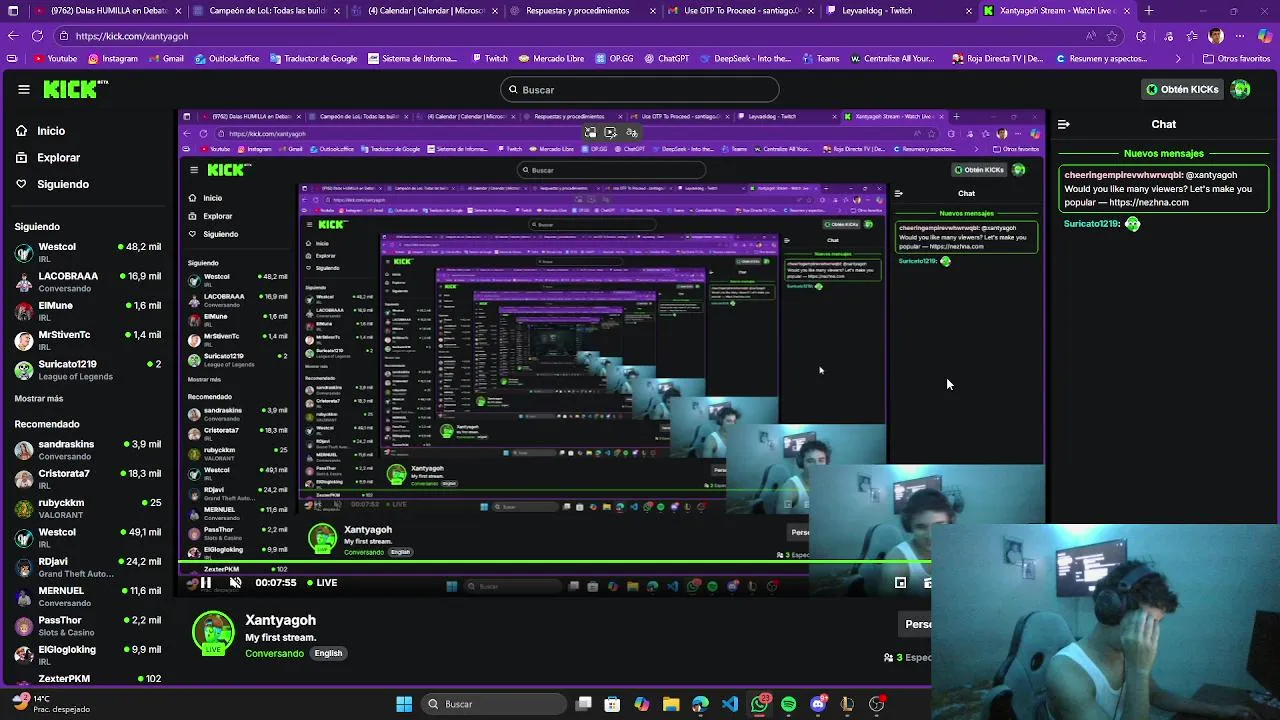The height and width of the screenshot is (720, 1280).
Task: Open Visual Studio Code from taskbar
Action: [730, 704]
